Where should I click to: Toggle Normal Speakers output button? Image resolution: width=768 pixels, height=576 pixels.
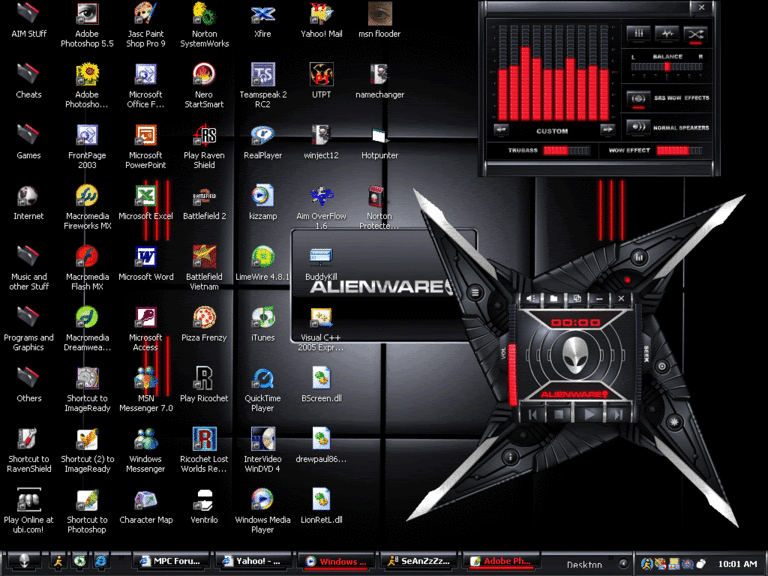[x=638, y=127]
